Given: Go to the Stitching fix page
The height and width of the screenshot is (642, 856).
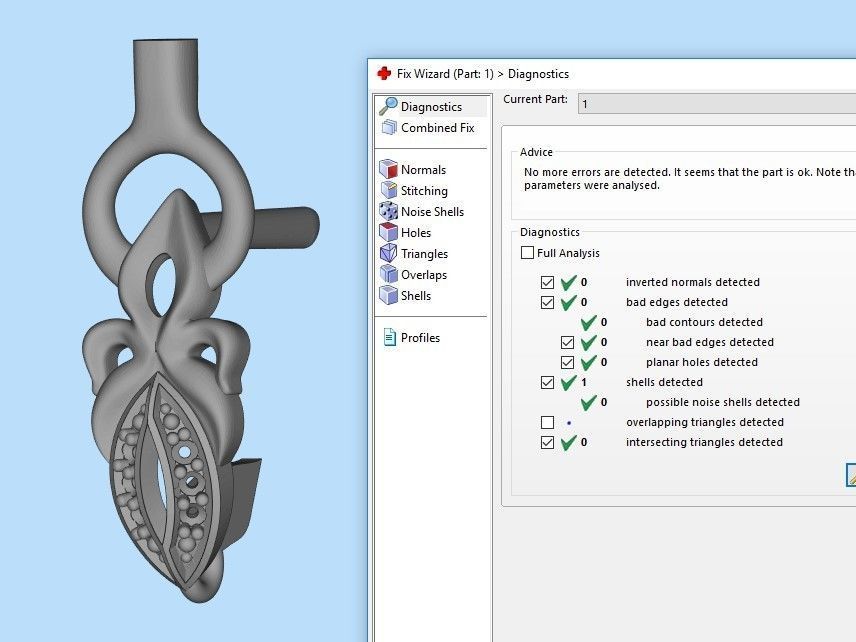Looking at the screenshot, I should pyautogui.click(x=424, y=191).
